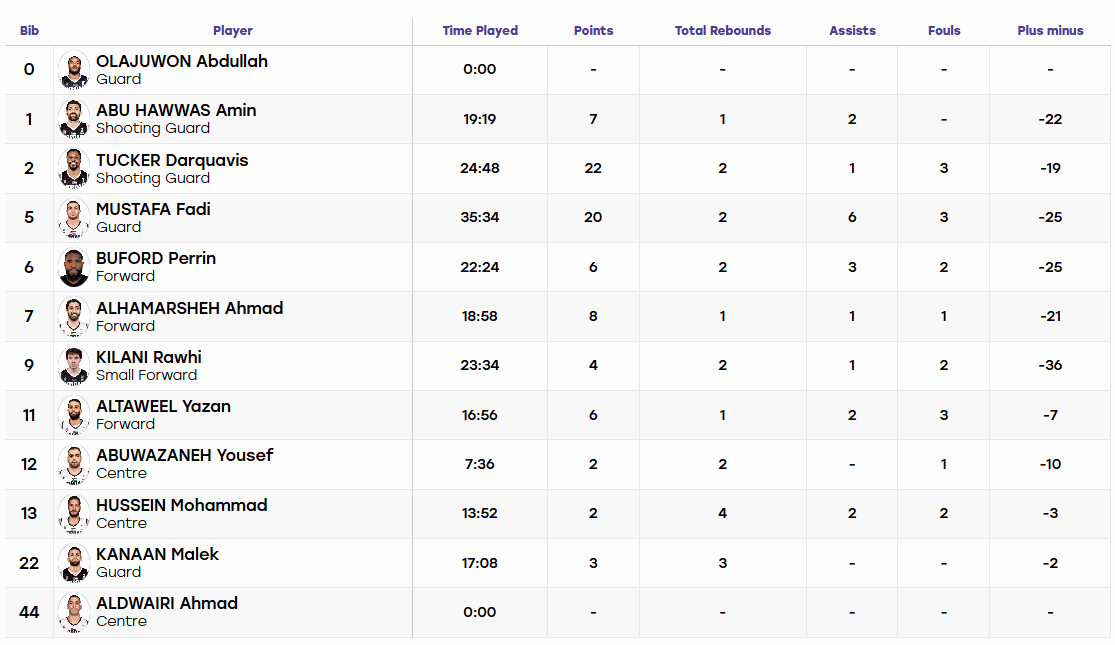Click ALTAWEEL Yazan's name link
This screenshot has width=1115, height=645.
pyautogui.click(x=164, y=406)
